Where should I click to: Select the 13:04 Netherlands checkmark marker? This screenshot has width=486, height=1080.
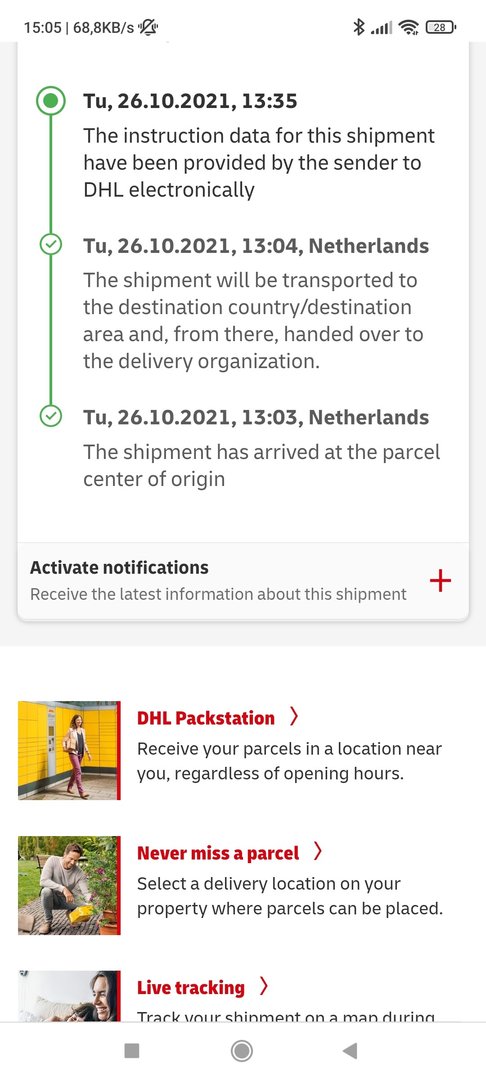point(50,245)
